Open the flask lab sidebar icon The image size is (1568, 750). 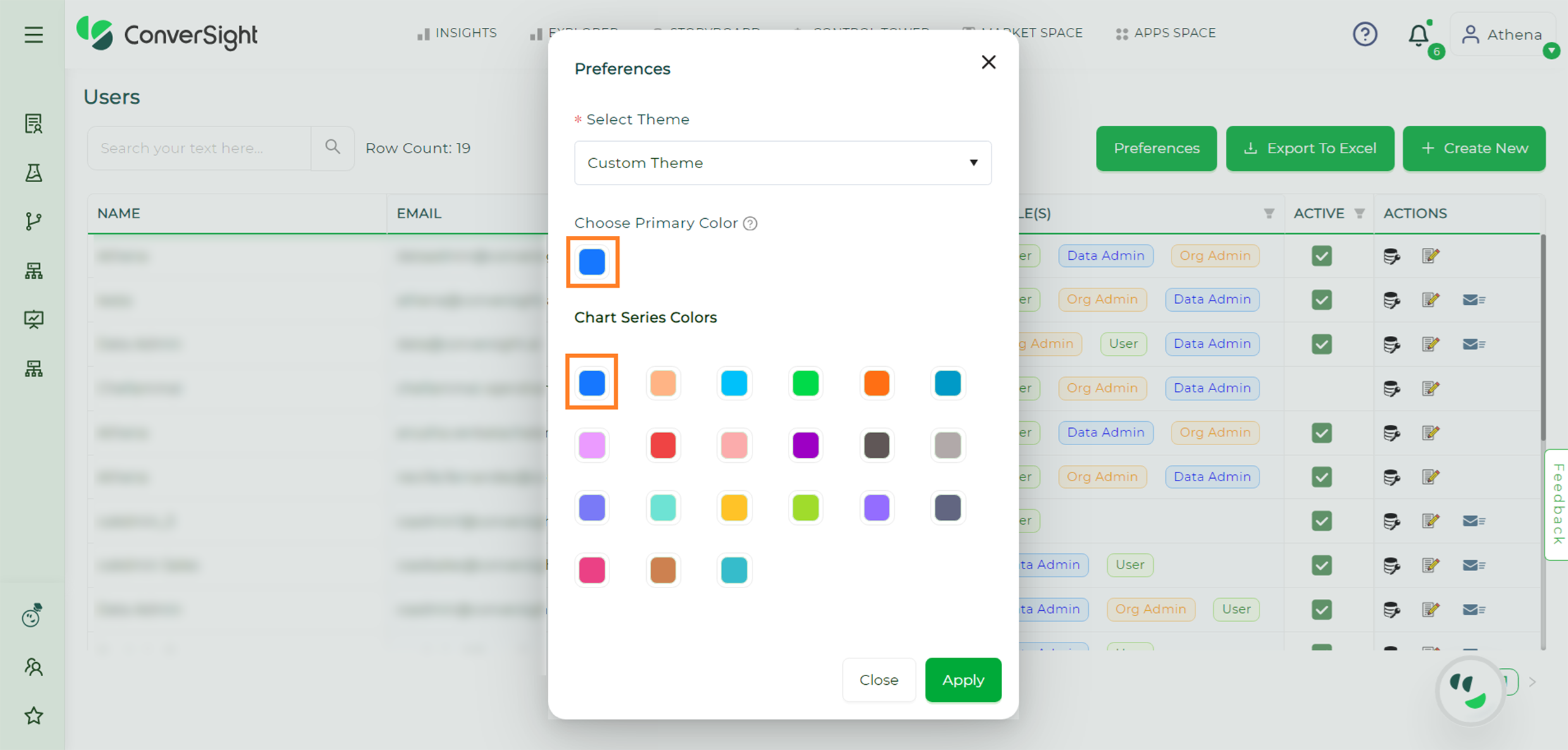point(34,173)
